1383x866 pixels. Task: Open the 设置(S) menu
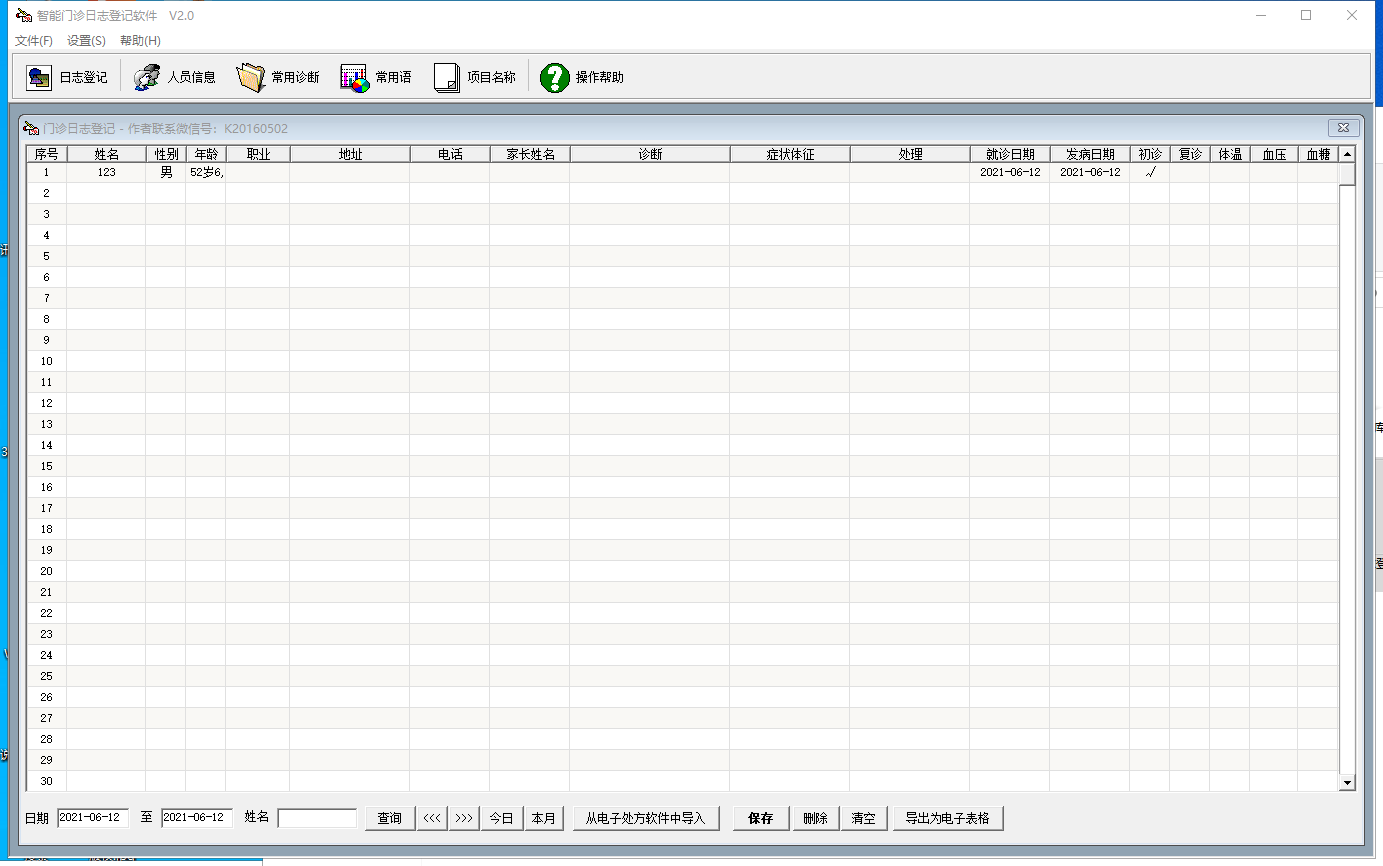pyautogui.click(x=86, y=41)
